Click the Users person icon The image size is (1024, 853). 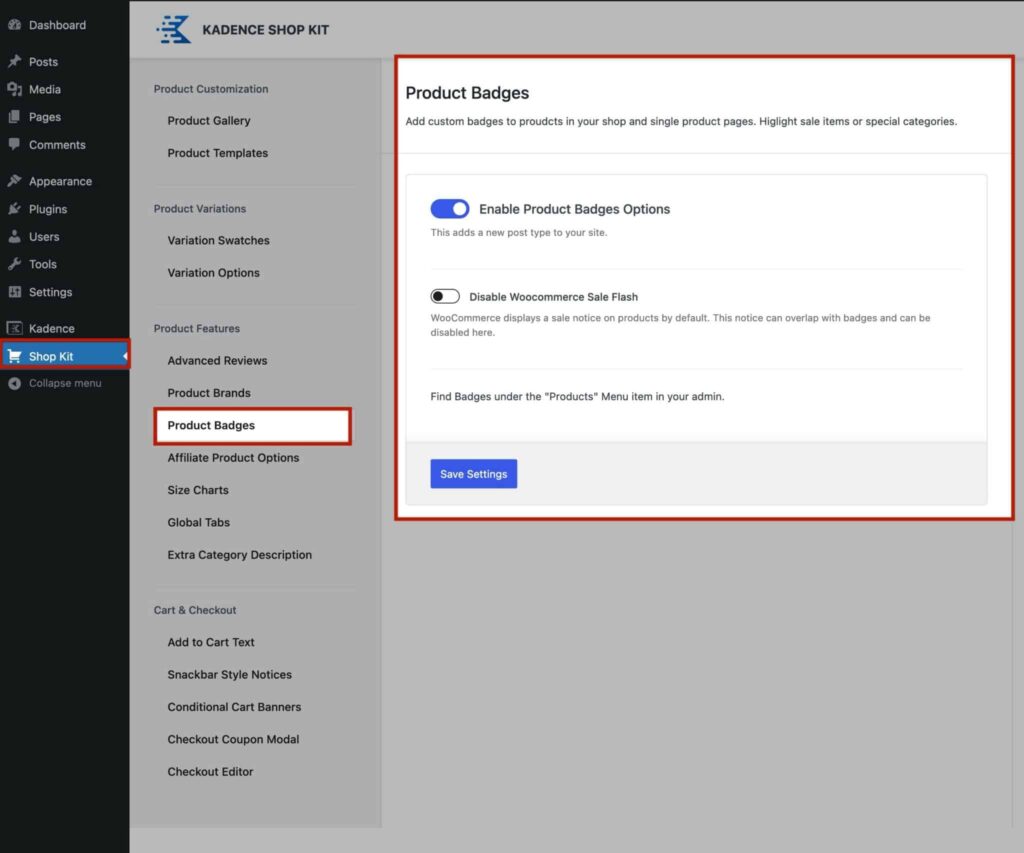pos(14,236)
